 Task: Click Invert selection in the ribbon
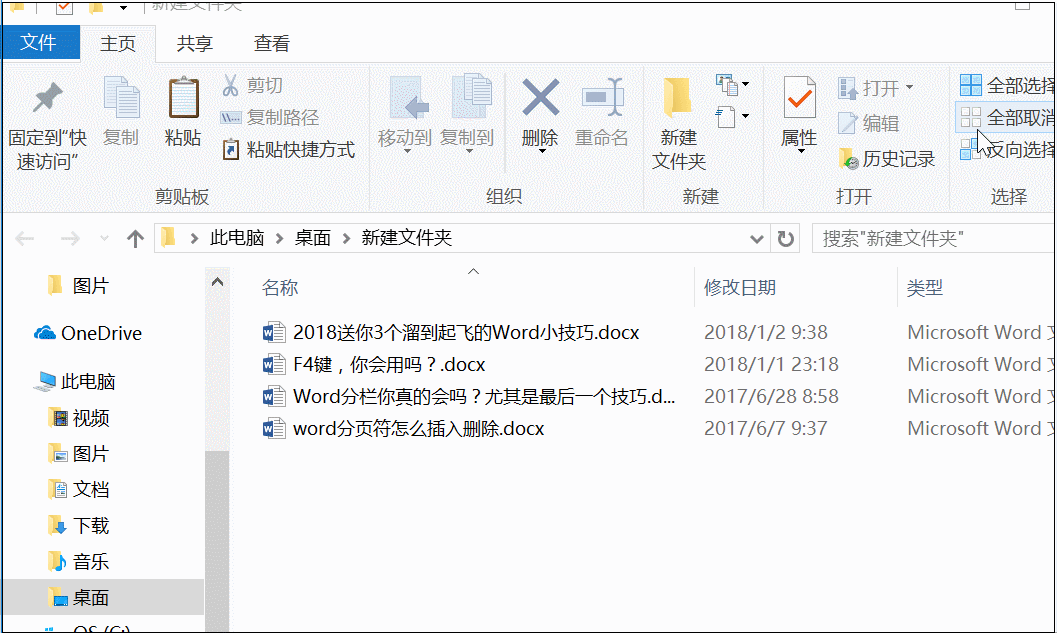click(1007, 149)
